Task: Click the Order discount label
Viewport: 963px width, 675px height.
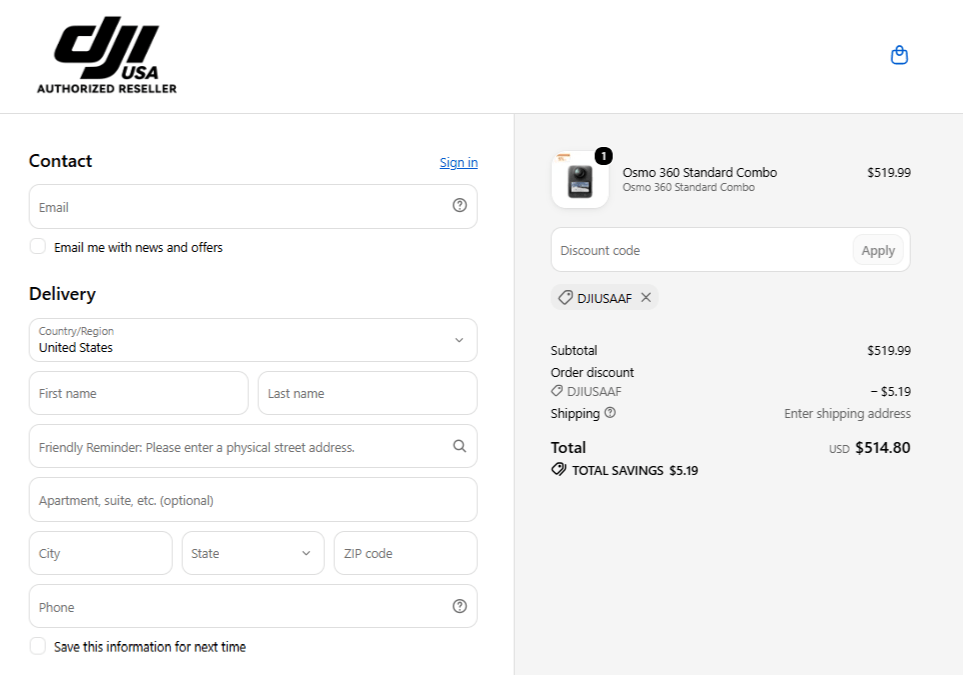Action: pyautogui.click(x=592, y=372)
